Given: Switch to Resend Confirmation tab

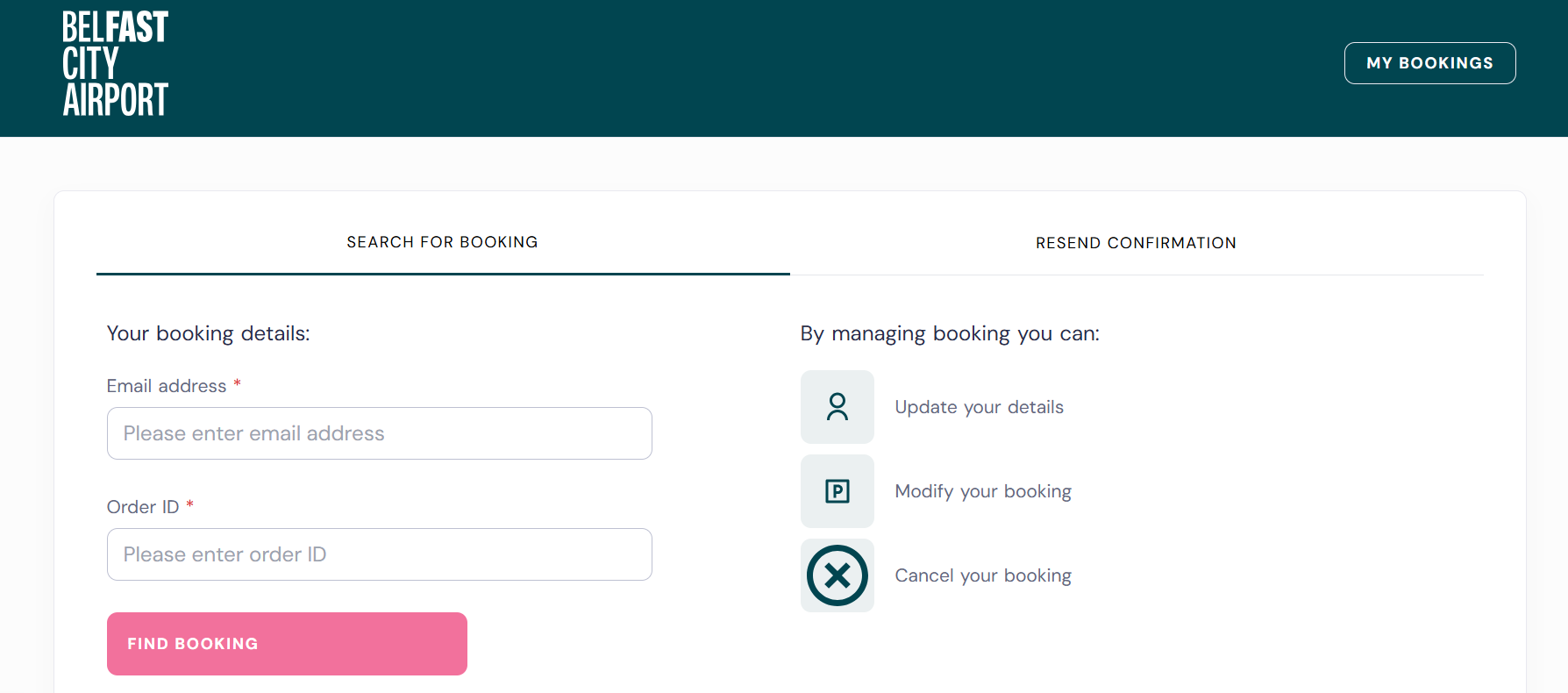Looking at the screenshot, I should 1136,243.
